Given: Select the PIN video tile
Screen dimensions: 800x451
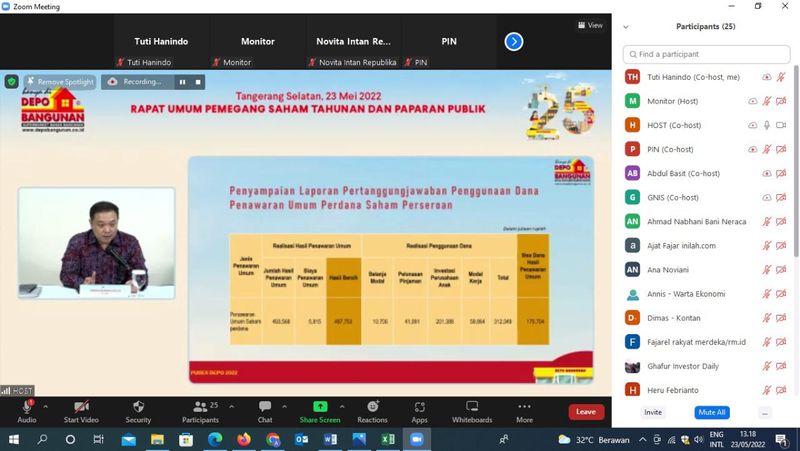Looking at the screenshot, I should click(x=449, y=41).
